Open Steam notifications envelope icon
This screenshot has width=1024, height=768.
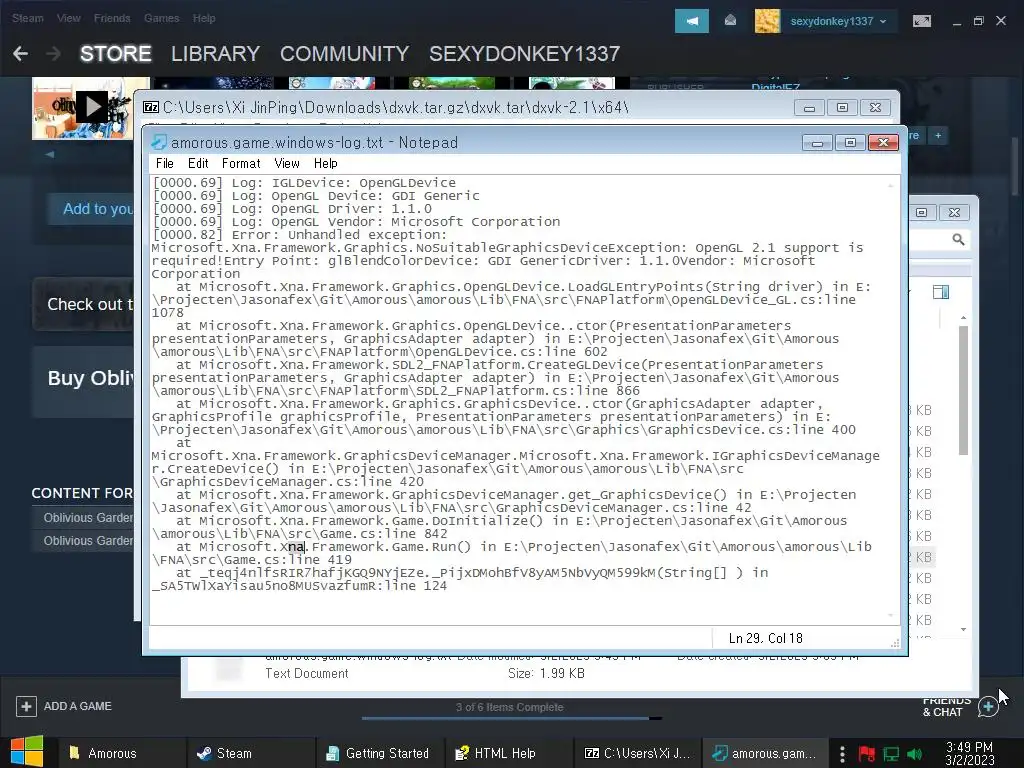pos(730,21)
